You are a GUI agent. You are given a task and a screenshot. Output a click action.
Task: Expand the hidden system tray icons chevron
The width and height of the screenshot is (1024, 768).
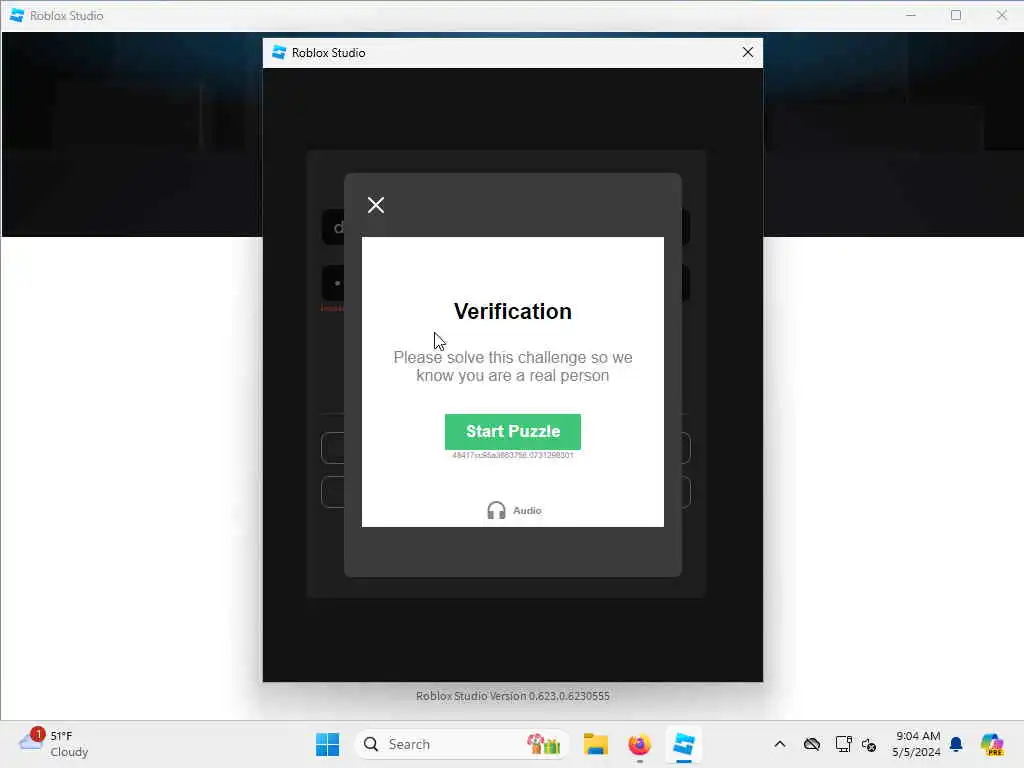pyautogui.click(x=780, y=744)
